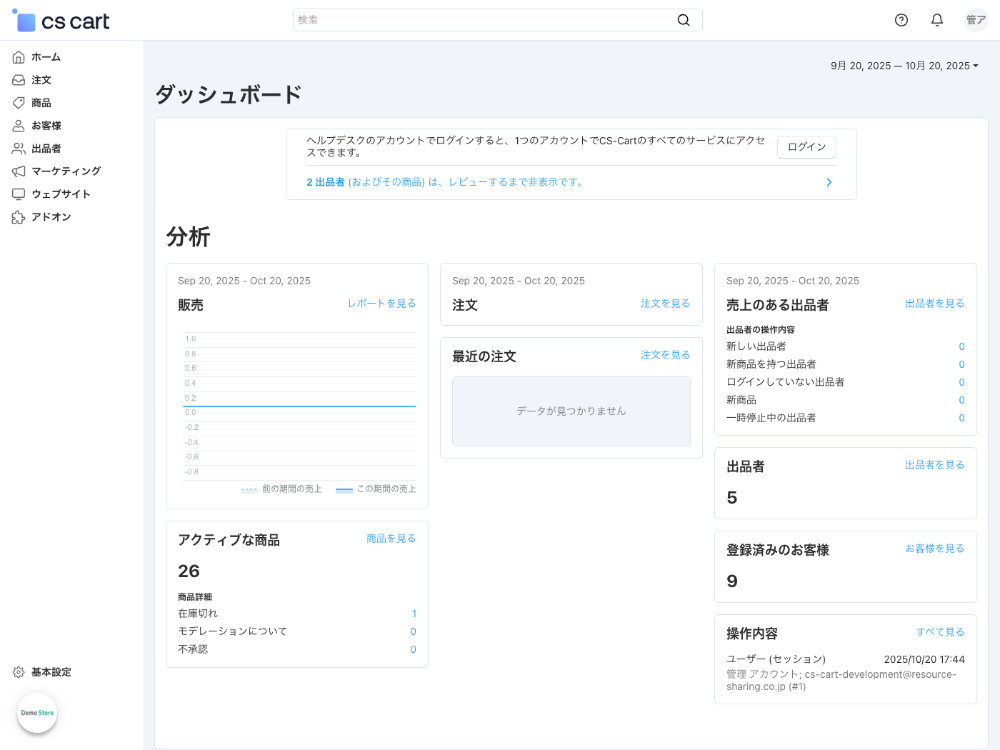This screenshot has height=750, width=1000.
Task: Click the Marketing megaphone icon
Action: 18,171
